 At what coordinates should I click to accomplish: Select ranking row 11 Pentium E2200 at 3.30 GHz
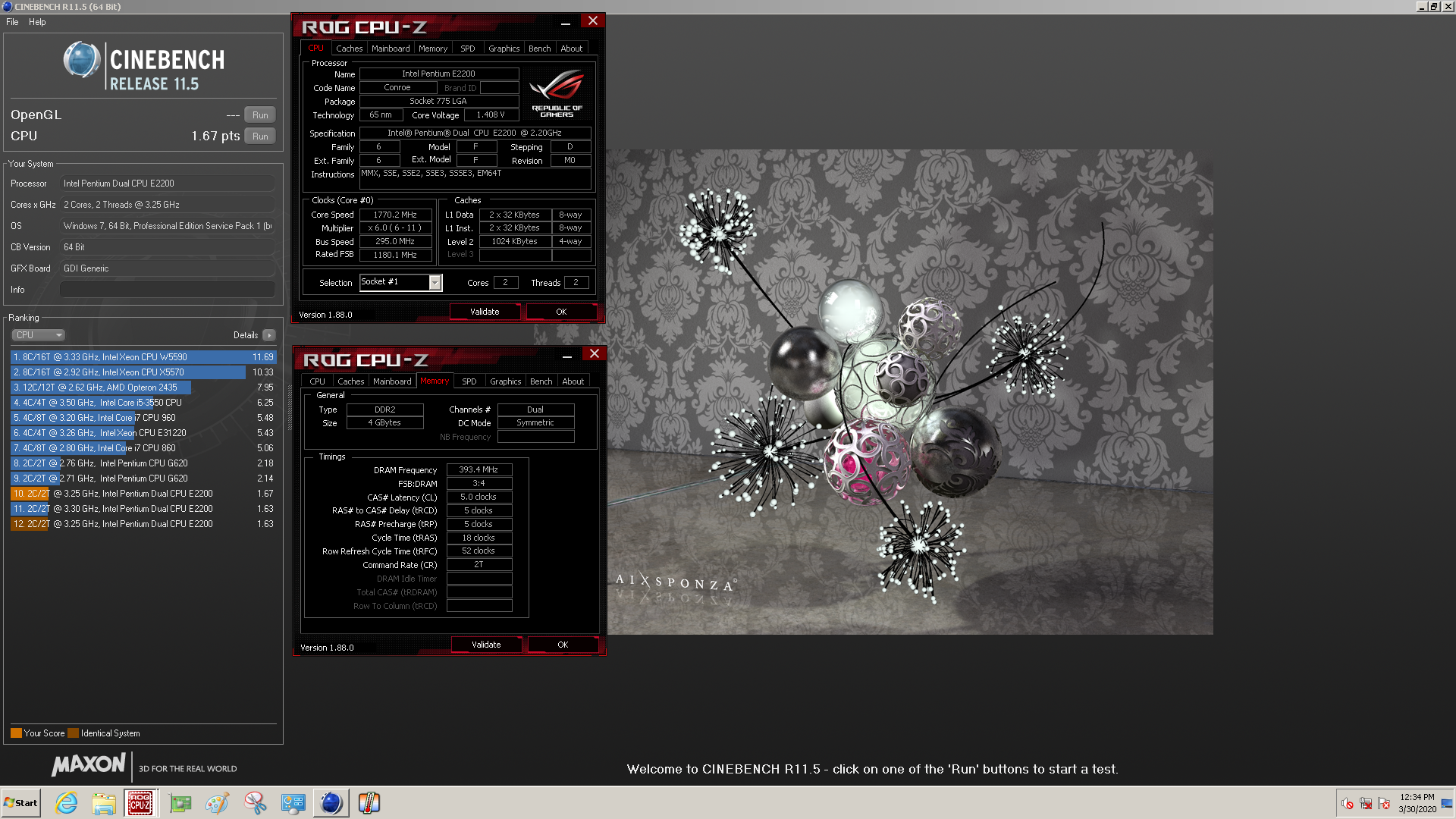(143, 509)
